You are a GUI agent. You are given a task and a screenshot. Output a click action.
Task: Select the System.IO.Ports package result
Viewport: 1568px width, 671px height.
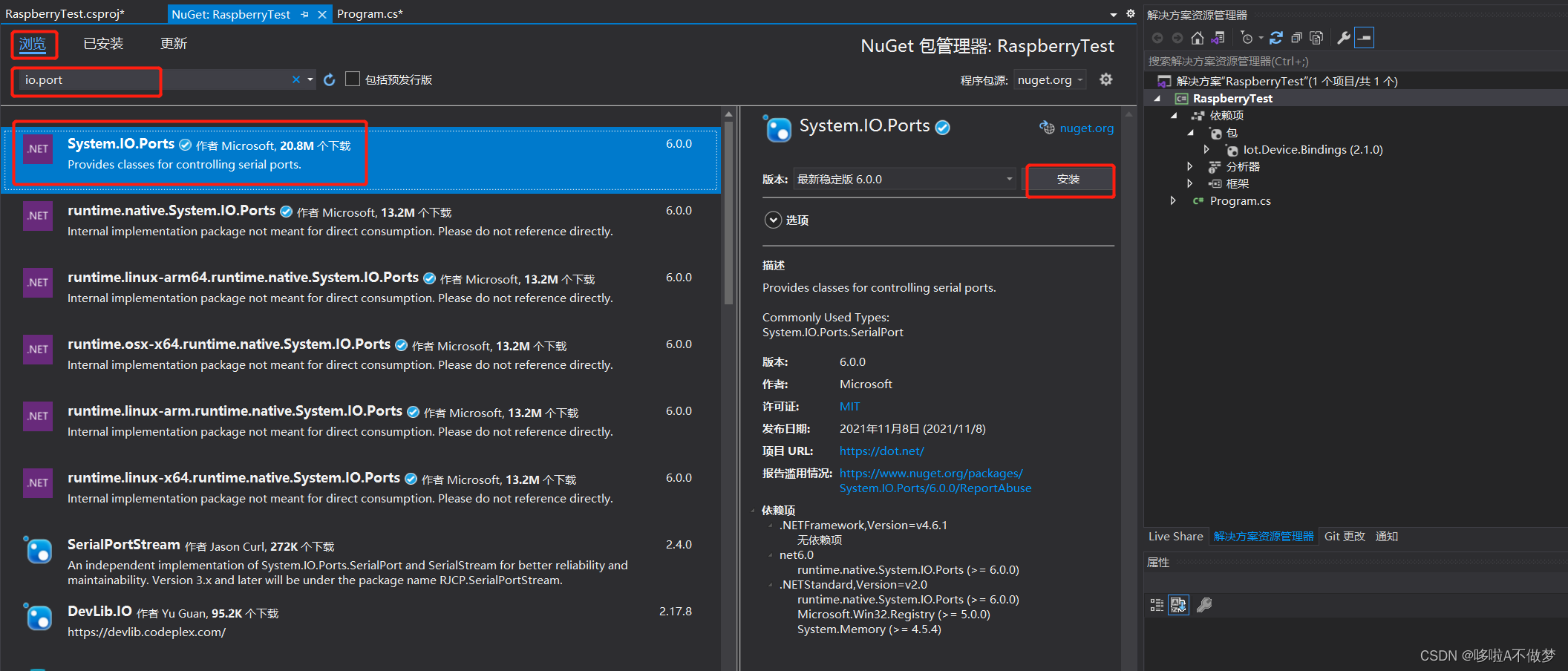pyautogui.click(x=361, y=160)
